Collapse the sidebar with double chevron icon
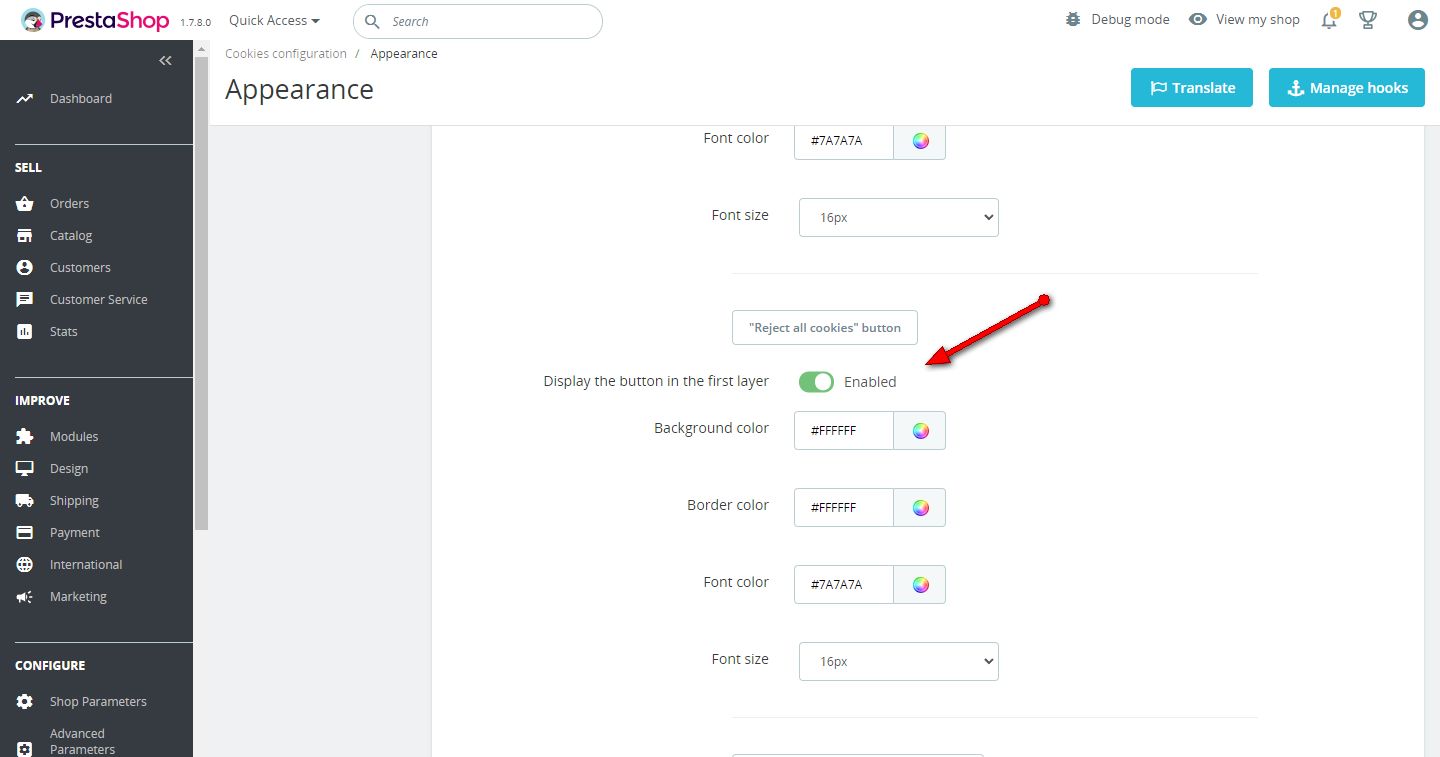The image size is (1440, 757). coord(166,61)
